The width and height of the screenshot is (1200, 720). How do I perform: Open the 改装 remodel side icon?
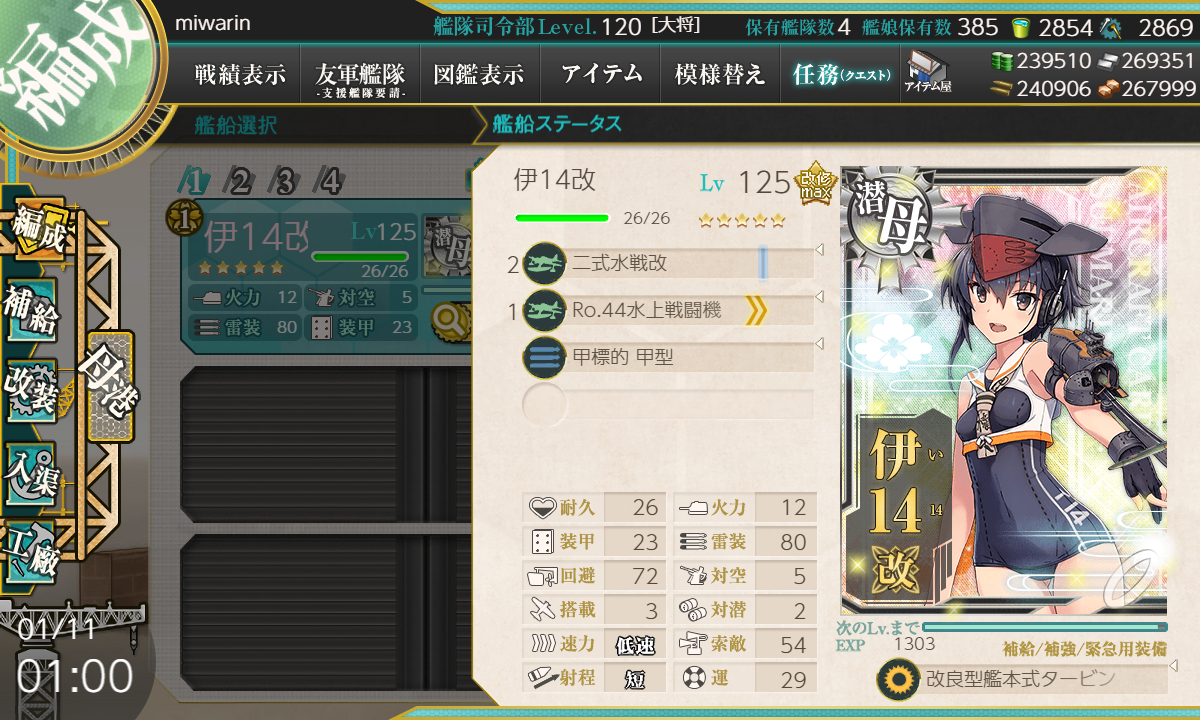31,388
